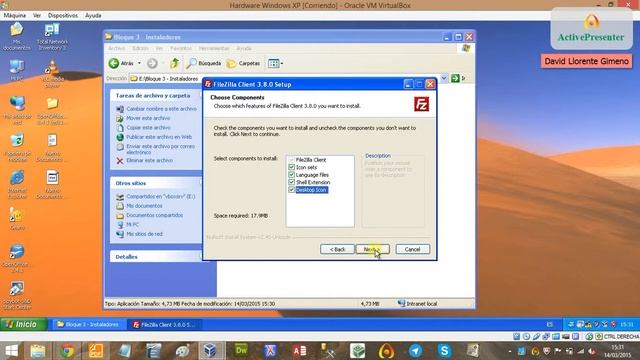The image size is (640, 360).
Task: Open Google Chrome on host taskbar
Action: click(x=67, y=351)
